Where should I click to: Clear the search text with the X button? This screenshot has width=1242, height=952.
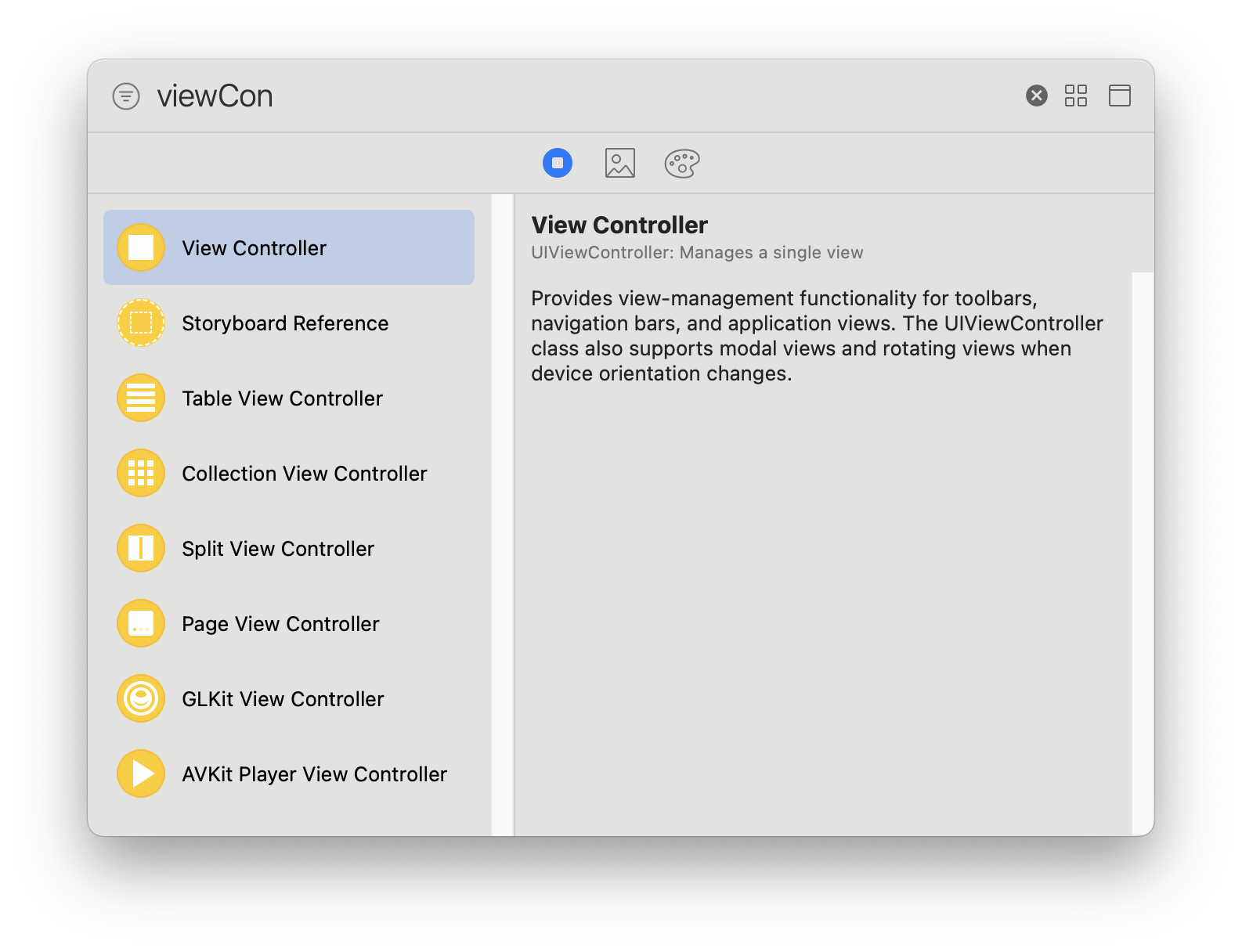click(1036, 96)
